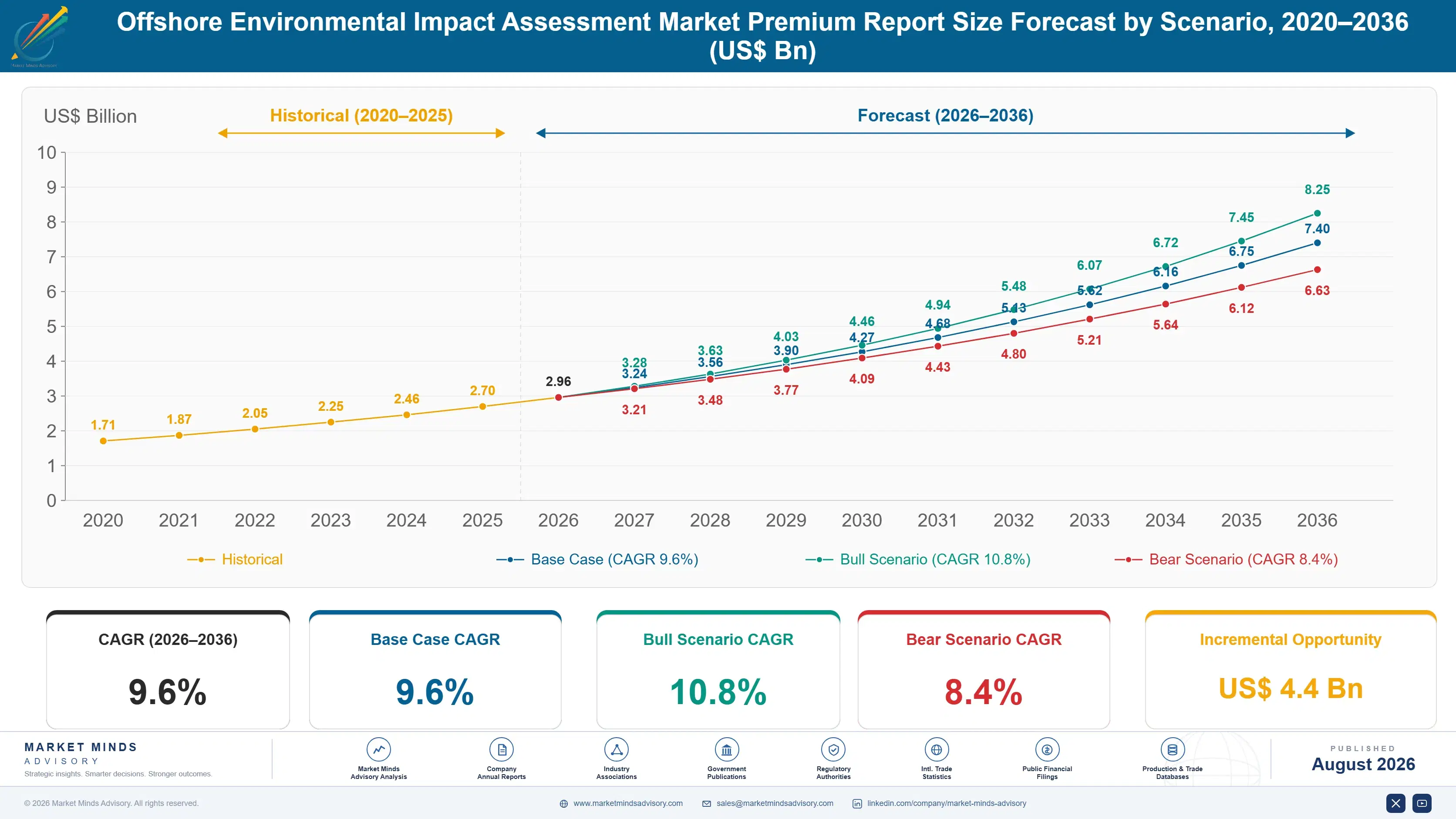The height and width of the screenshot is (819, 1456).
Task: Open the X social media icon
Action: coord(1395,803)
